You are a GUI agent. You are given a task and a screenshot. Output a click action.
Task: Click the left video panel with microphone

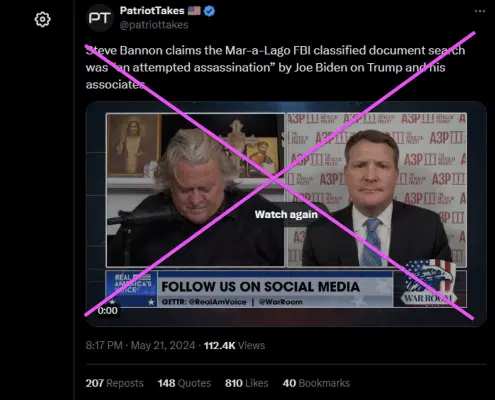(x=195, y=190)
